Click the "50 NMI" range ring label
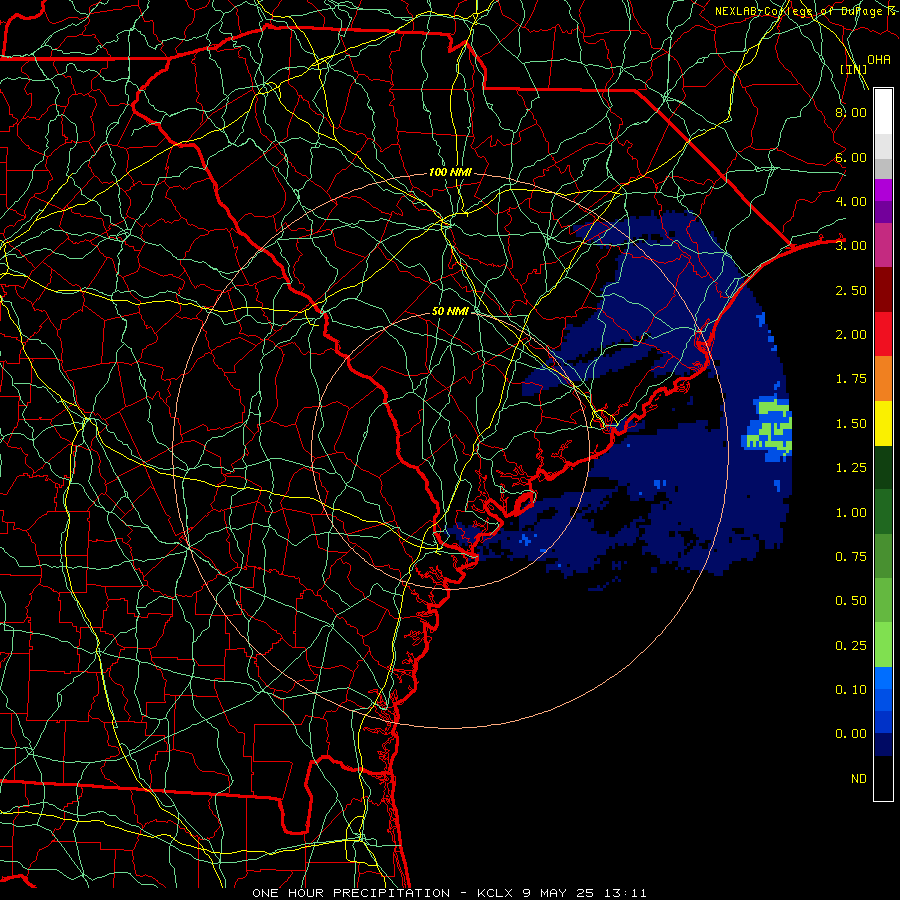 coord(451,311)
